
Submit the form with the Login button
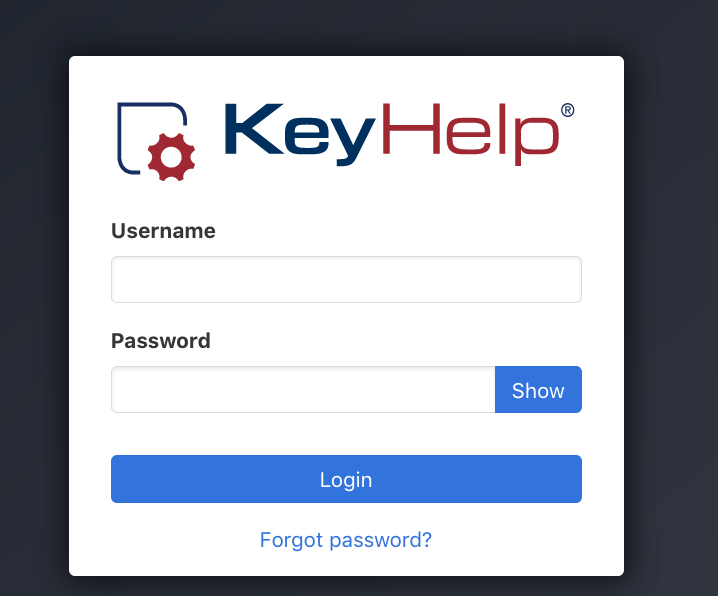346,479
